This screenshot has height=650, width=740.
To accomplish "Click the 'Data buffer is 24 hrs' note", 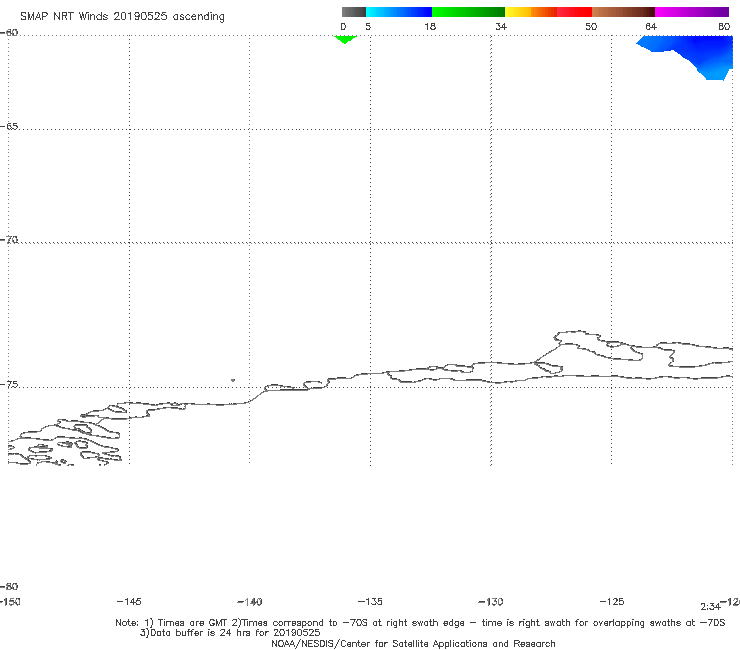I will point(230,633).
